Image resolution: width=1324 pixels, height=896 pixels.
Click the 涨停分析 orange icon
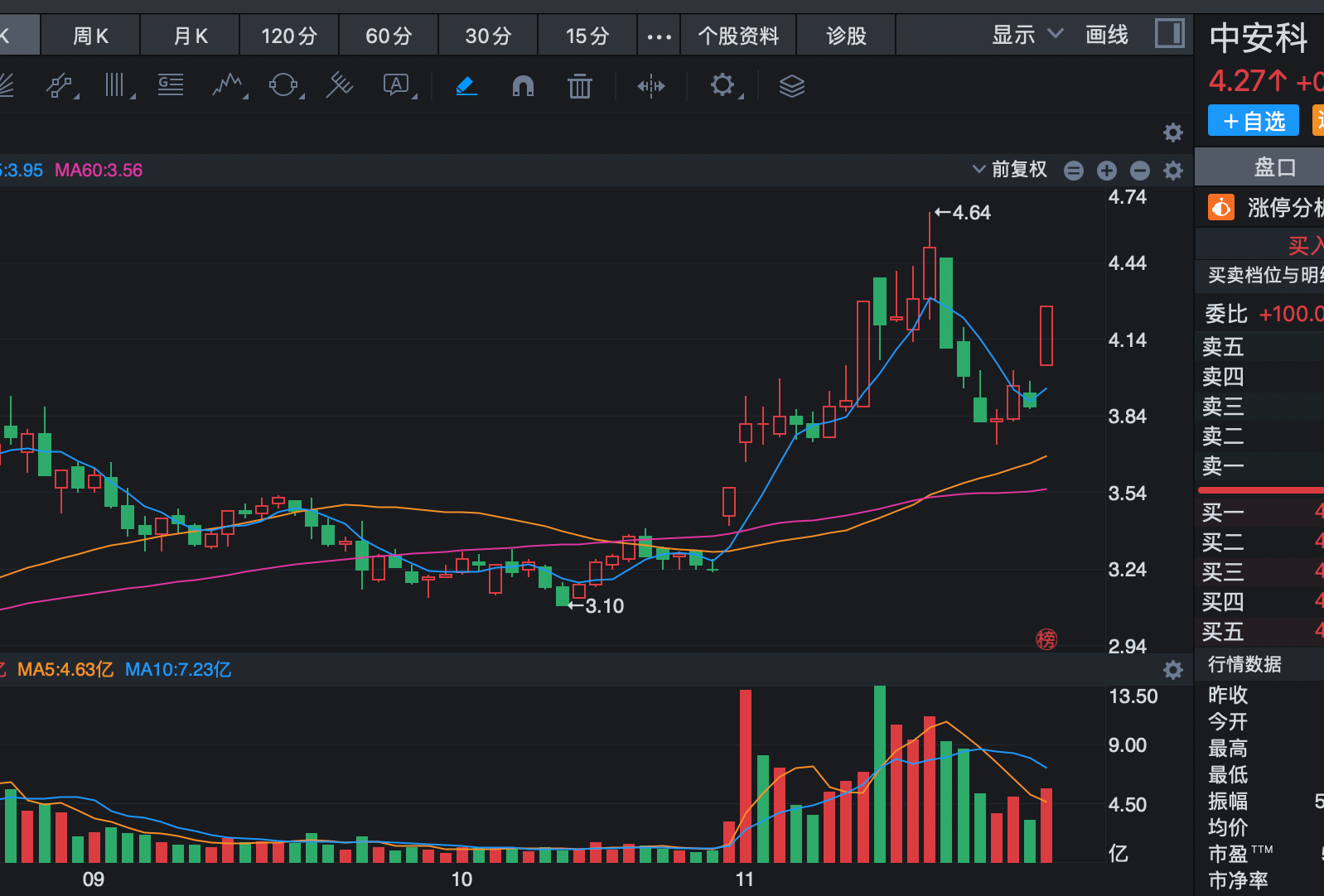pos(1221,207)
